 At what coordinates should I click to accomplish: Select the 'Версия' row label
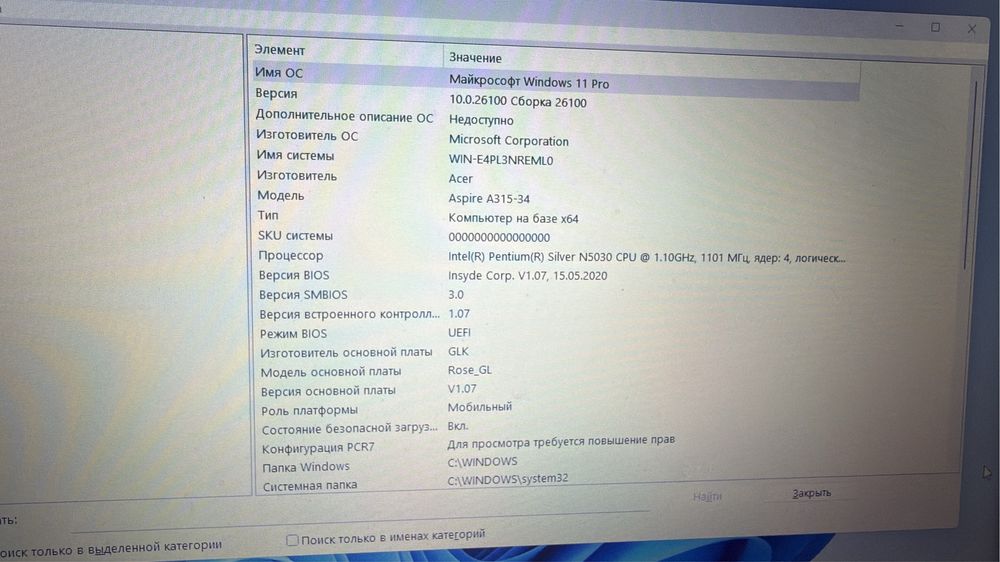point(276,93)
